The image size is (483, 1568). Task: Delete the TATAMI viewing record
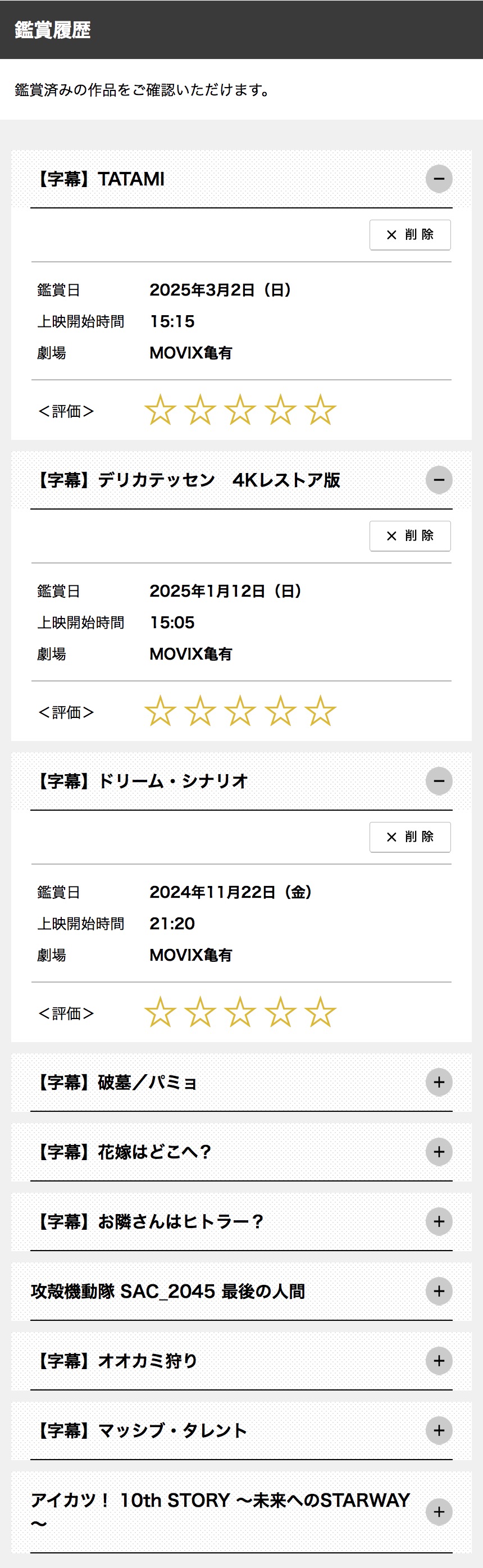tap(410, 235)
